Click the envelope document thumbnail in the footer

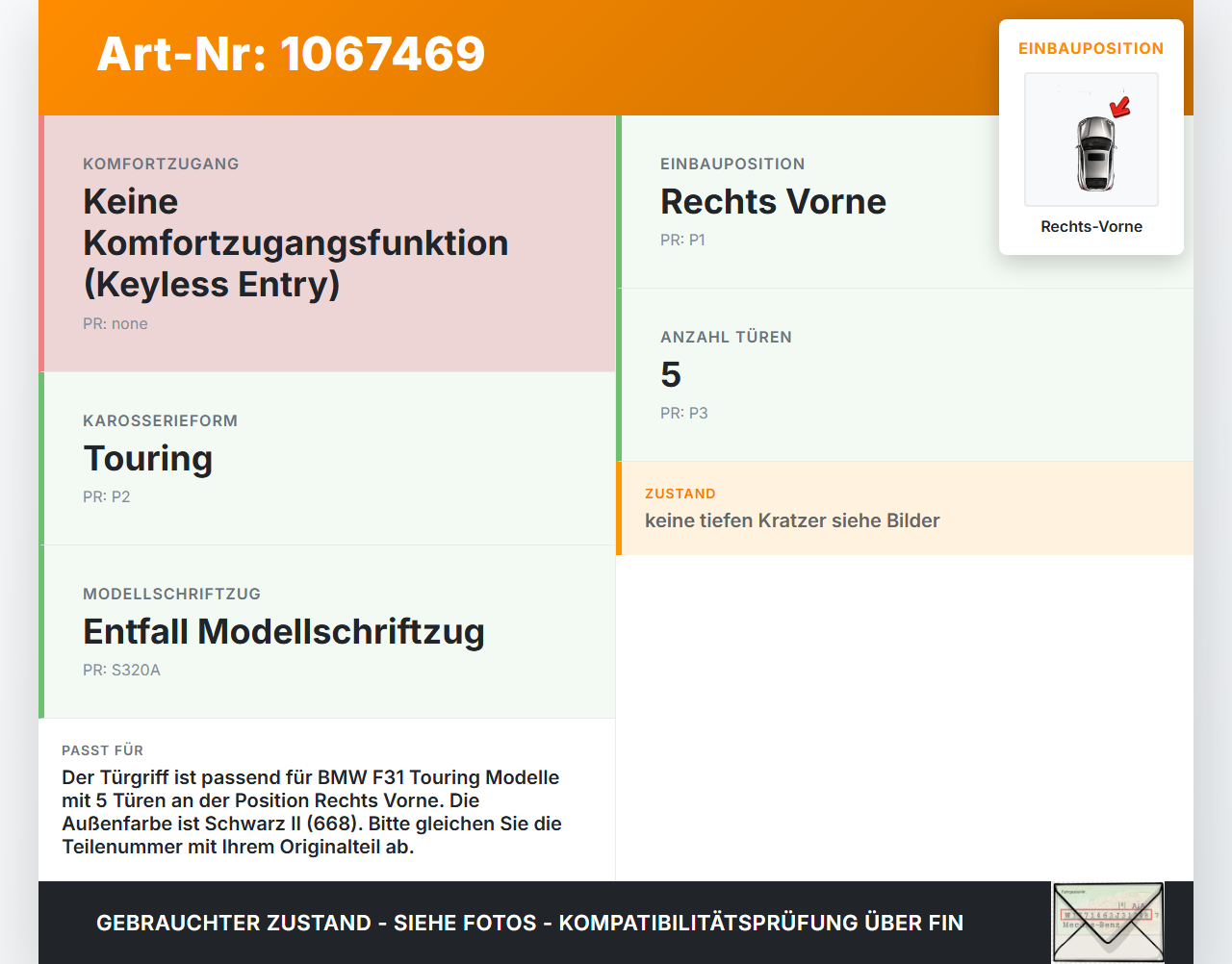pyautogui.click(x=1108, y=923)
